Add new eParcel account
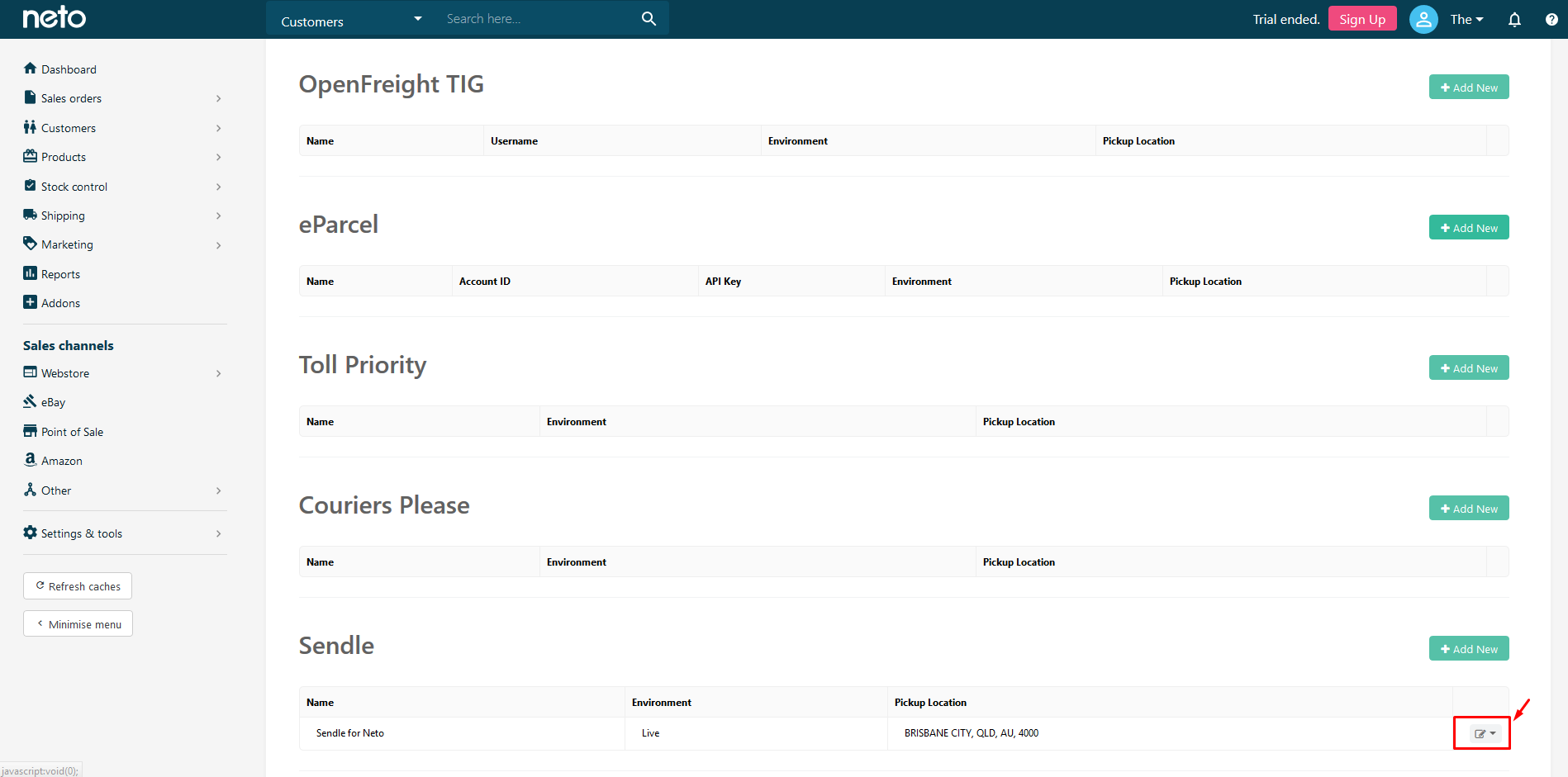The width and height of the screenshot is (1568, 777). click(1469, 227)
